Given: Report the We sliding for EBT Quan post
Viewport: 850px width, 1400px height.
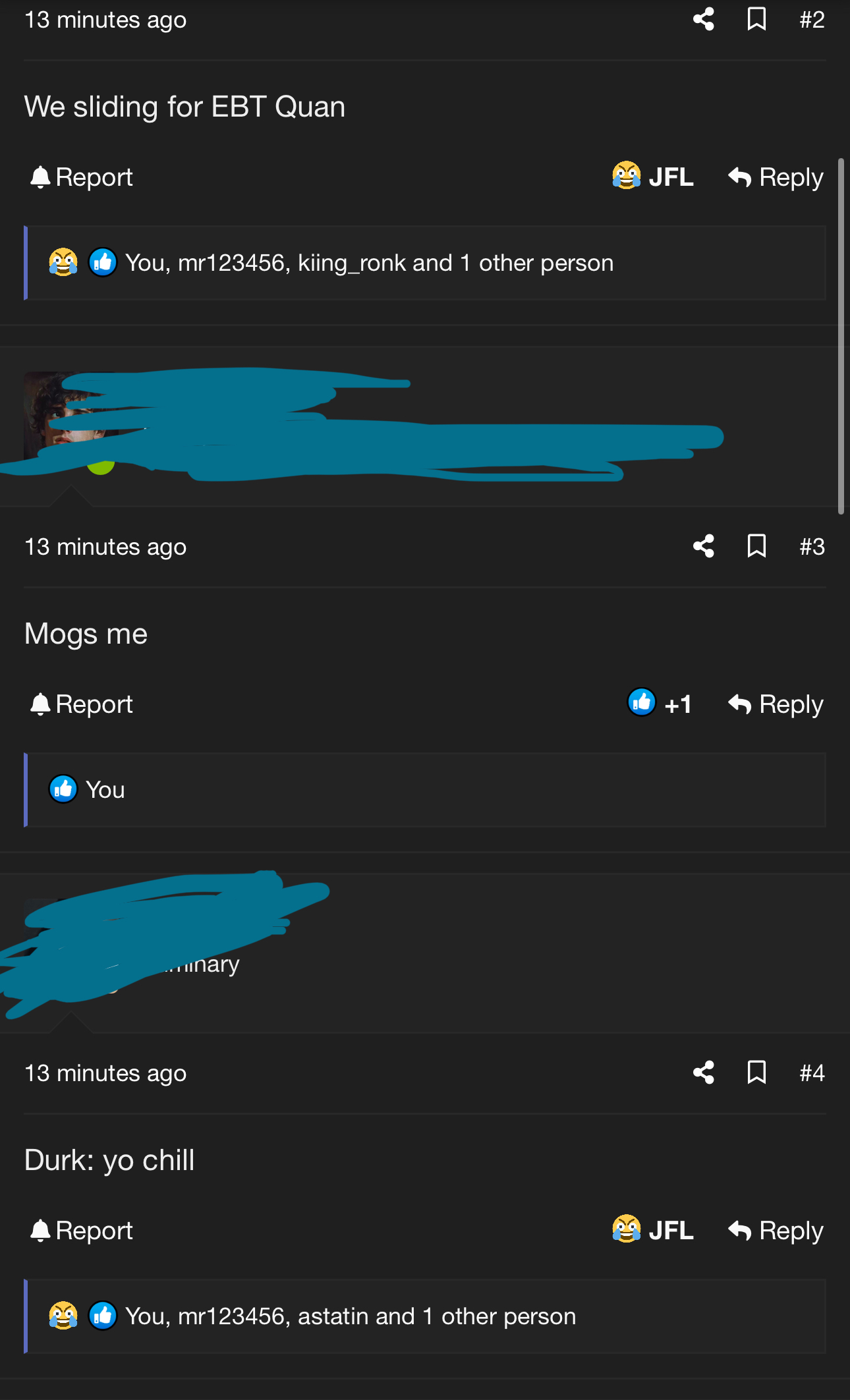Looking at the screenshot, I should tap(82, 177).
